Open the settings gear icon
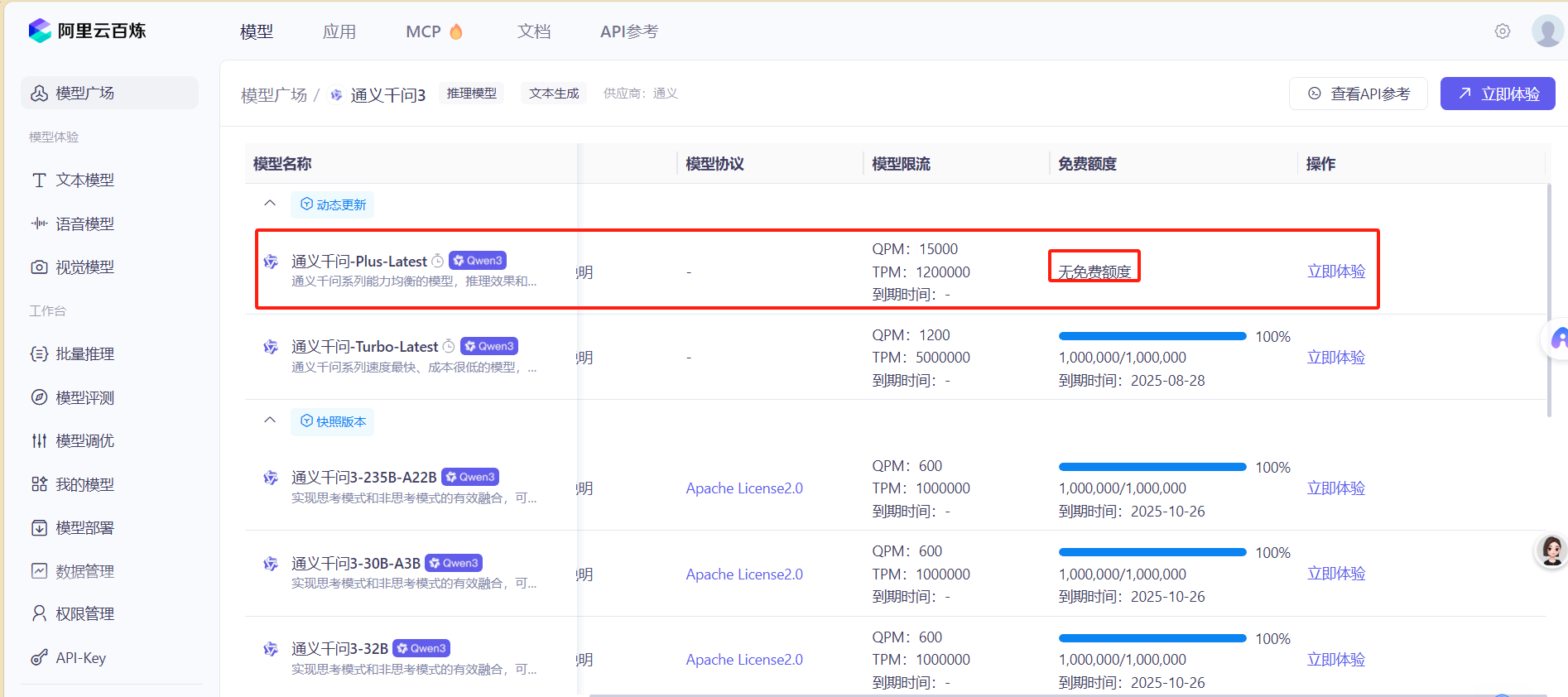Screen dimensions: 1568x697 [1503, 31]
